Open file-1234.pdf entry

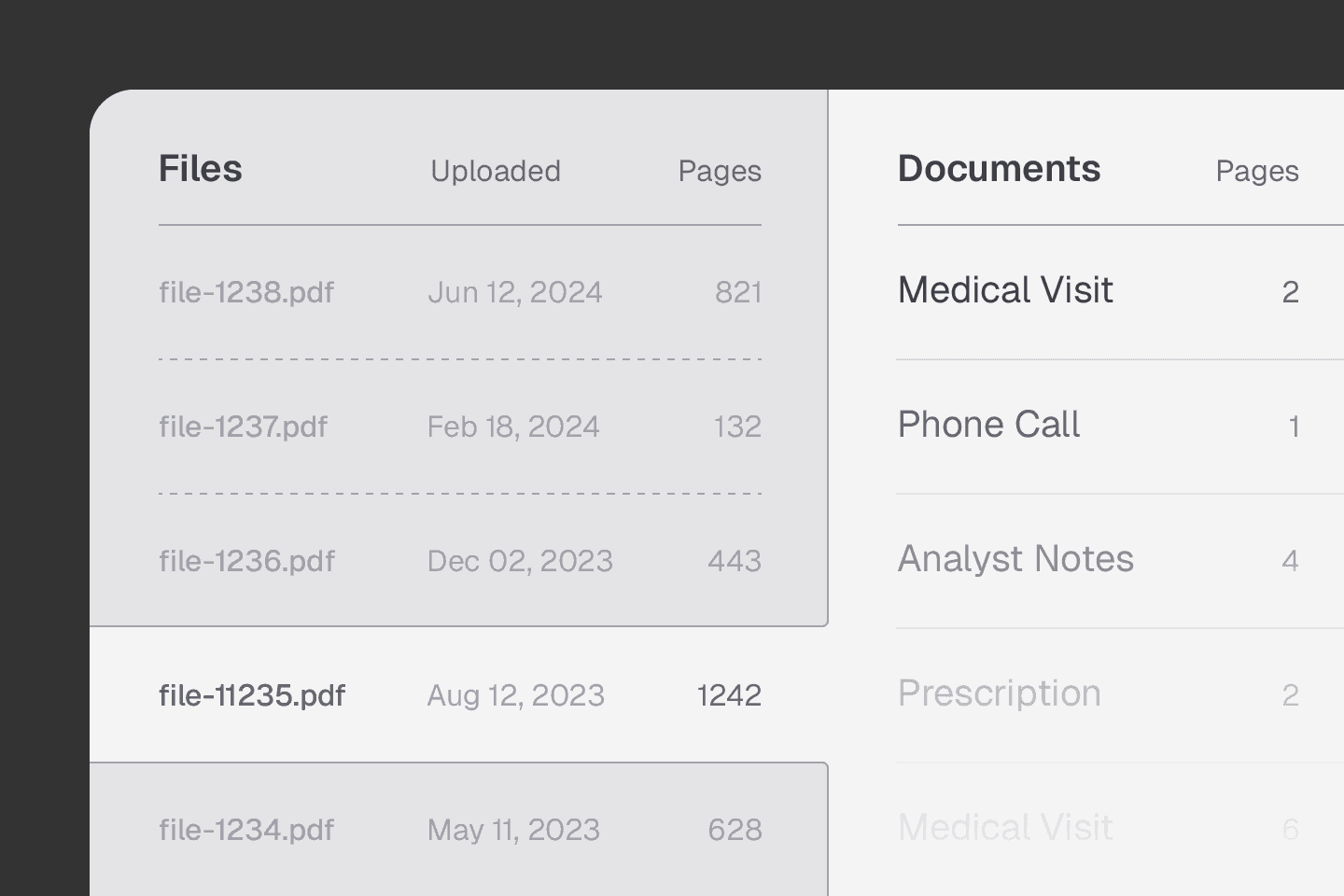point(460,830)
